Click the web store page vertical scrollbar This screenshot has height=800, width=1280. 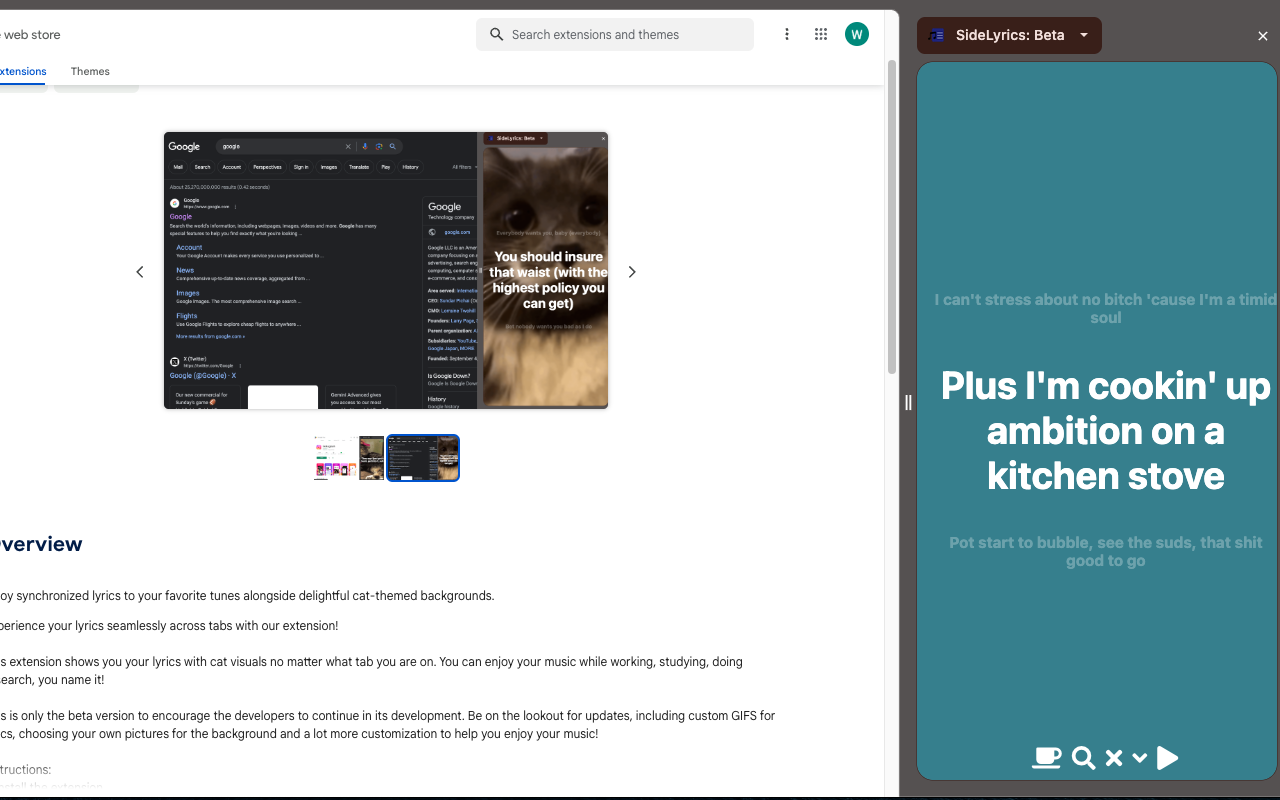click(x=891, y=217)
